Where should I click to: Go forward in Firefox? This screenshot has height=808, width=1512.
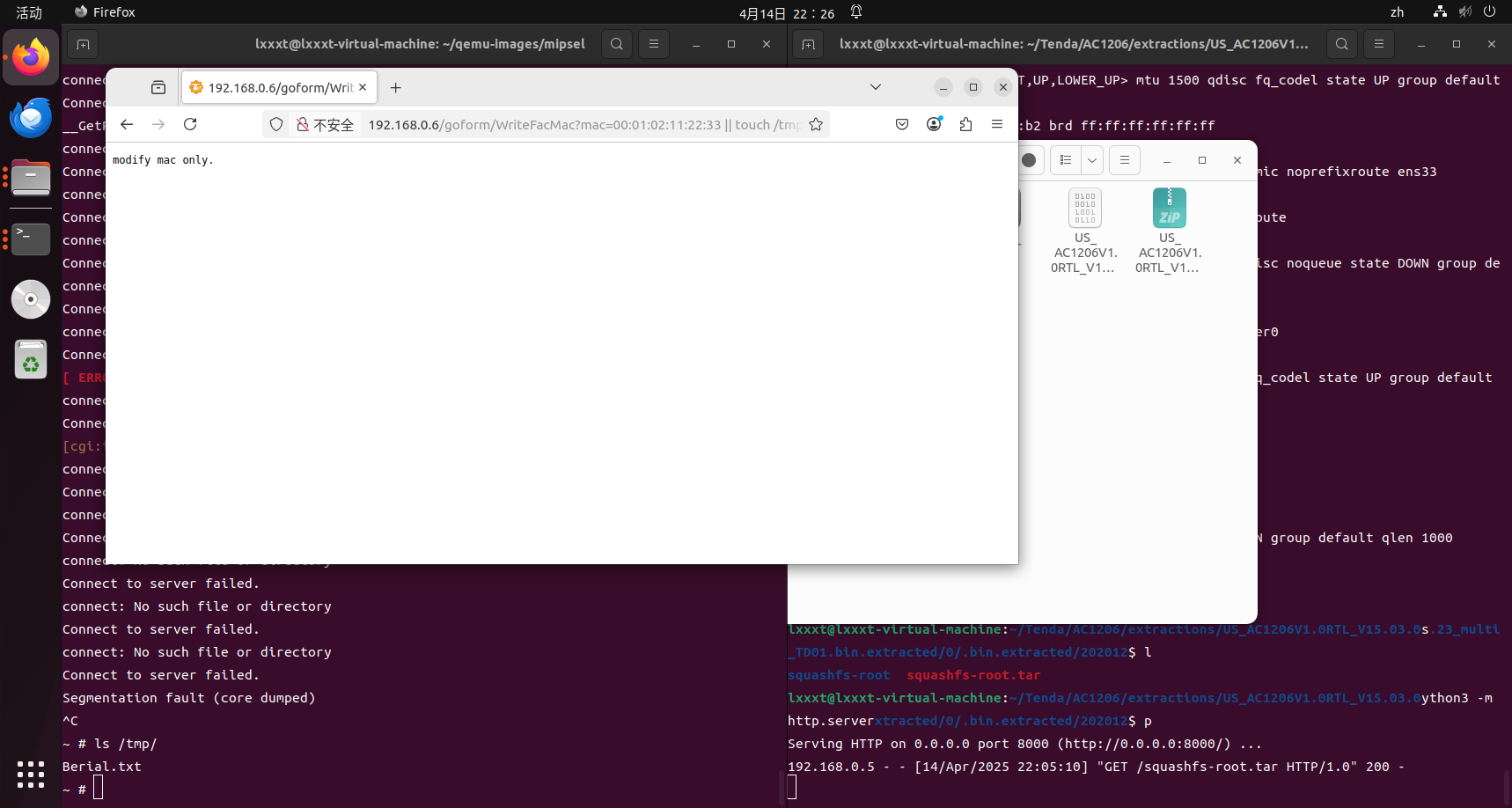(x=158, y=125)
